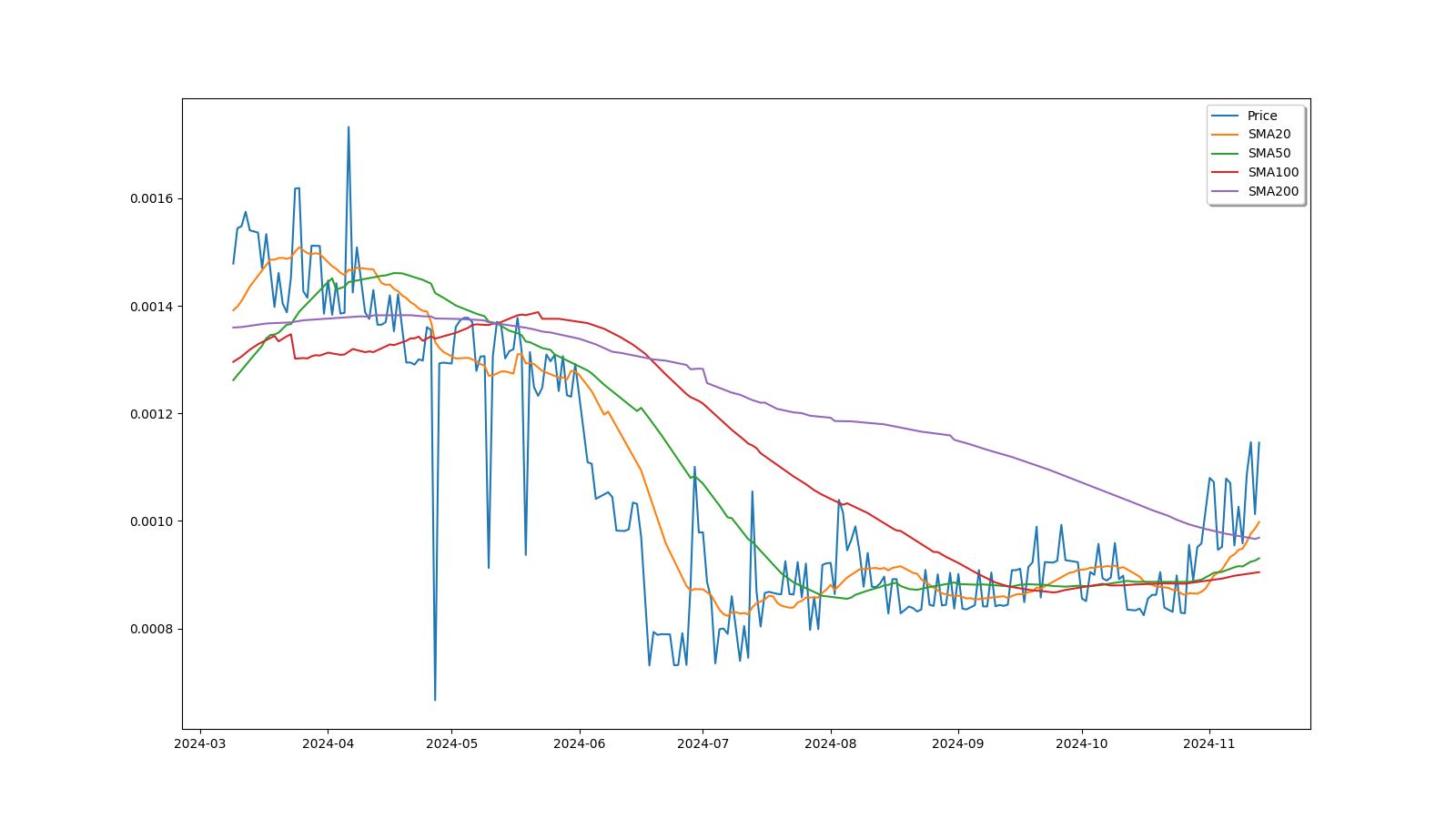1456x819 pixels.
Task: Click the 2024-10 x-axis label
Action: (1082, 743)
